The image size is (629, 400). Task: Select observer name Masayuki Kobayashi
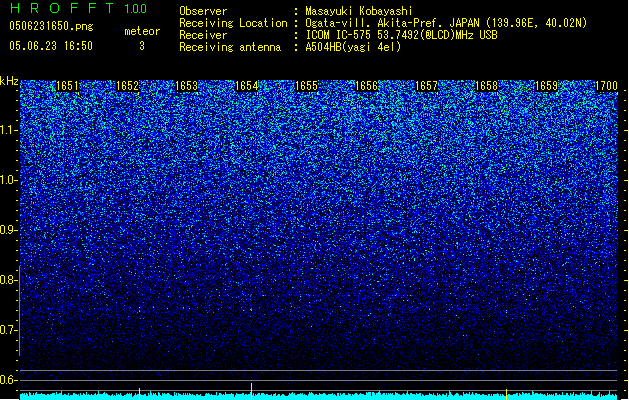pyautogui.click(x=359, y=11)
